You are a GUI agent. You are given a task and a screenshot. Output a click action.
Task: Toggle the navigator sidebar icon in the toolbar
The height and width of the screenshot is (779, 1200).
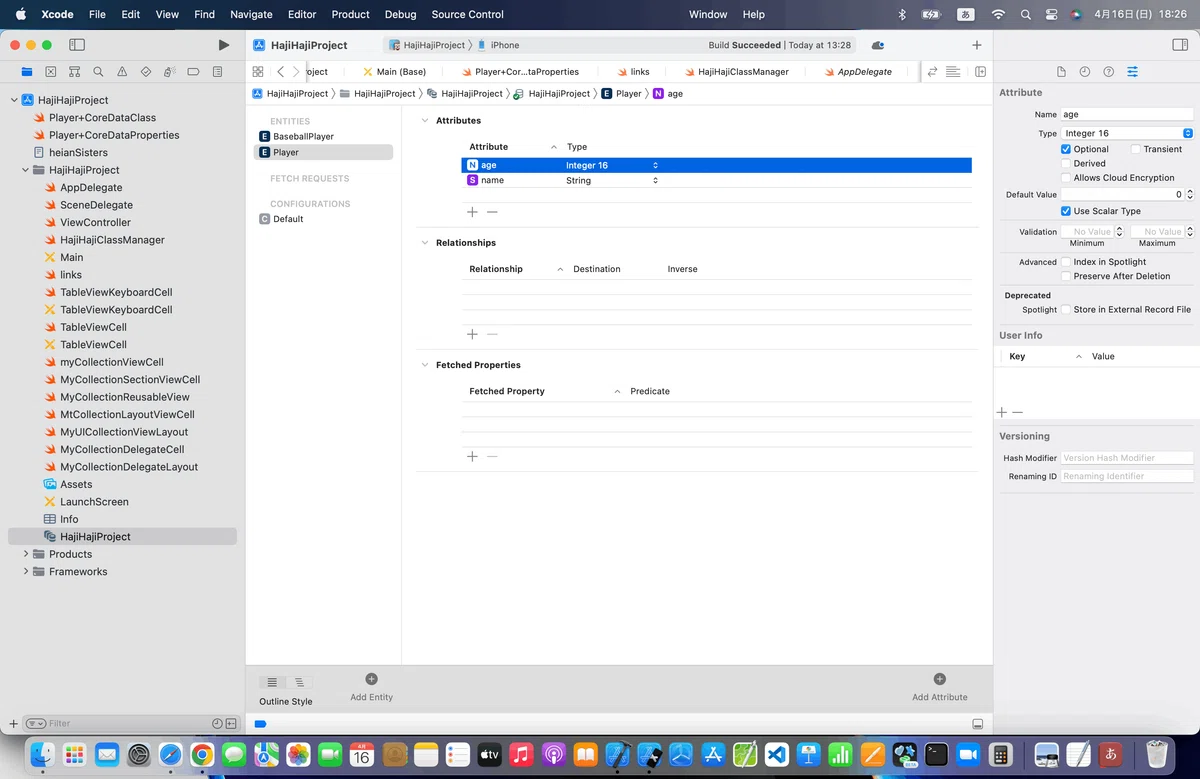tap(77, 45)
